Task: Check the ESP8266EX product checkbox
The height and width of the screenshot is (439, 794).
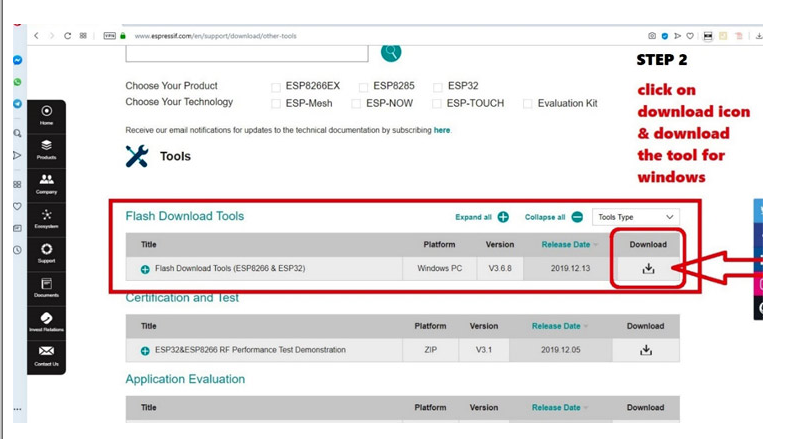Action: (276, 88)
